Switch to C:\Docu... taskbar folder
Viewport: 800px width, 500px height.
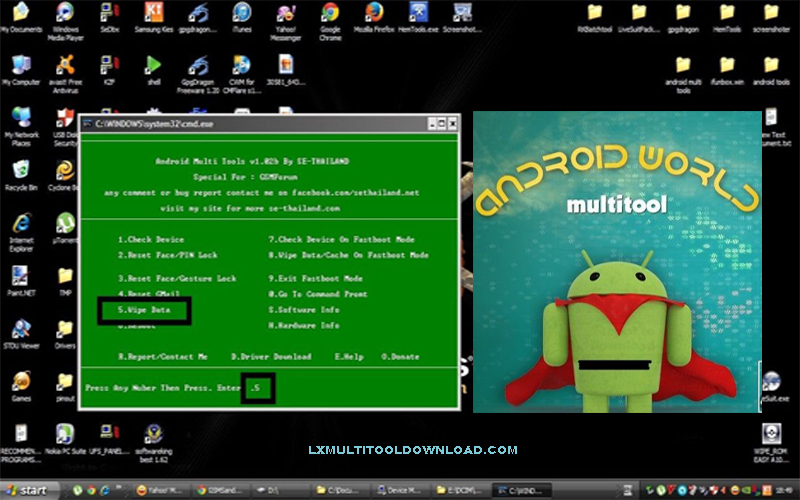tap(338, 490)
